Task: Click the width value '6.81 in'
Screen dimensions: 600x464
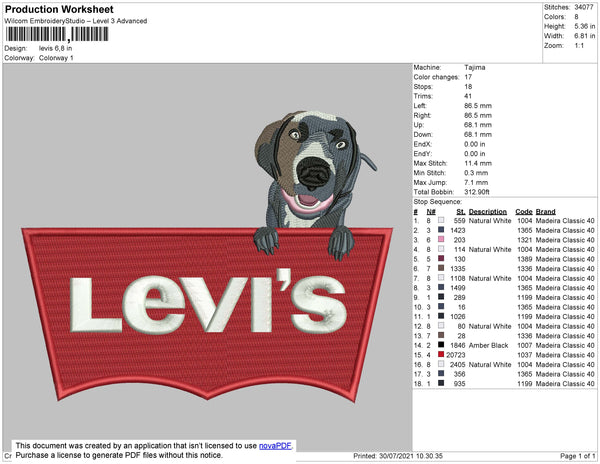Action: 585,36
